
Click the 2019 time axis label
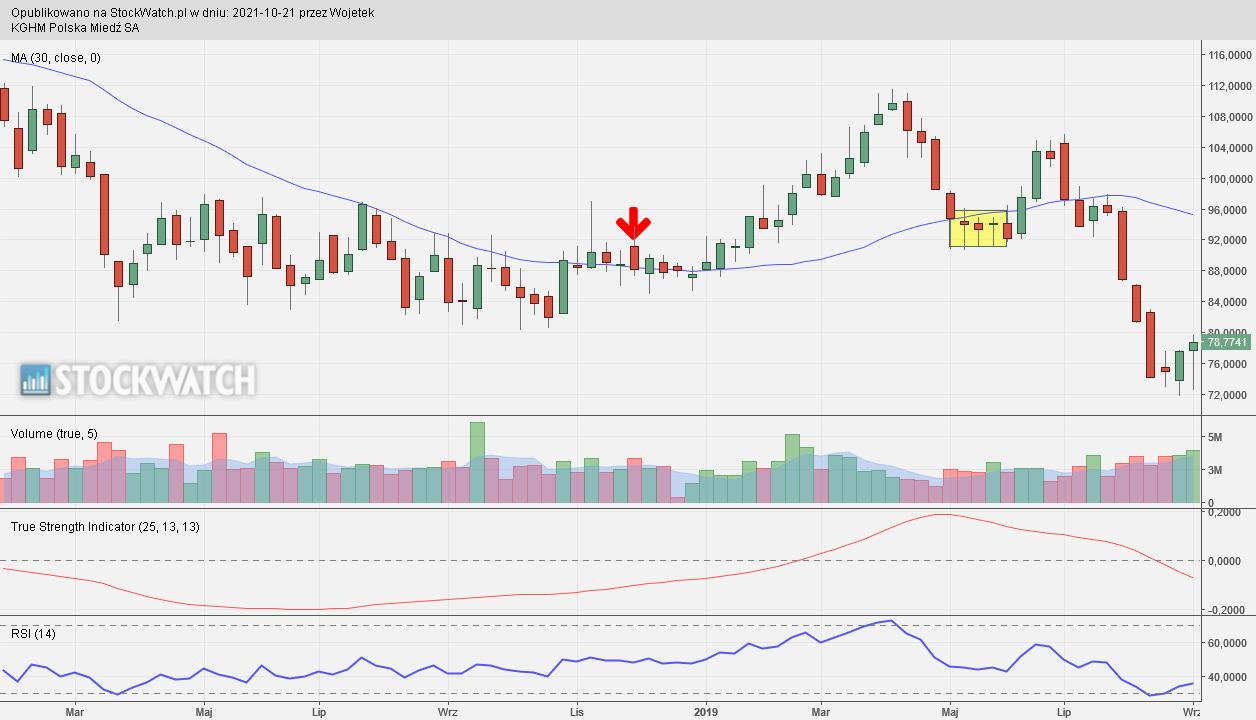click(705, 713)
